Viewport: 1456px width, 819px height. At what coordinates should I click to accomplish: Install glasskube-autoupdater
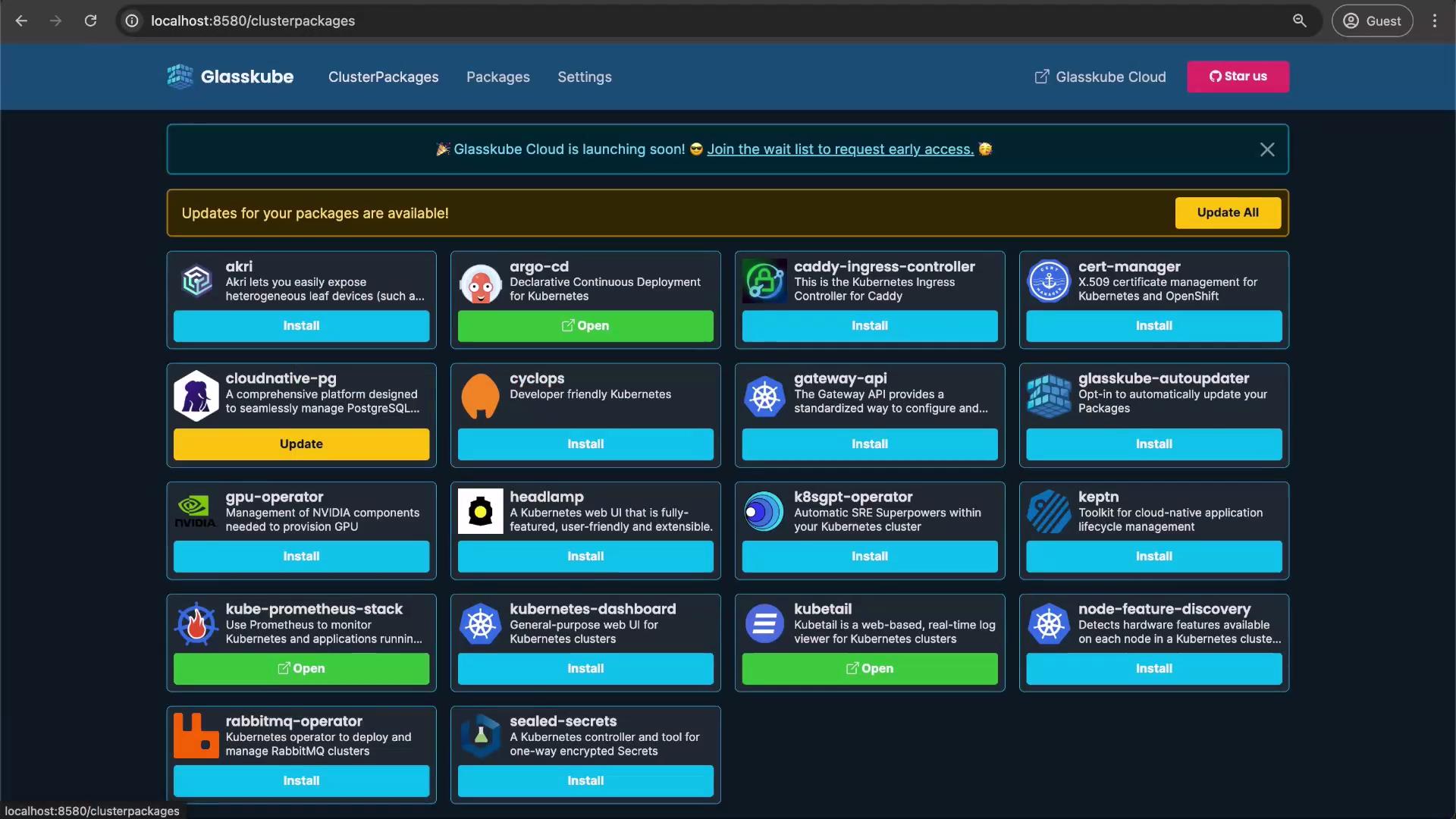tap(1153, 444)
